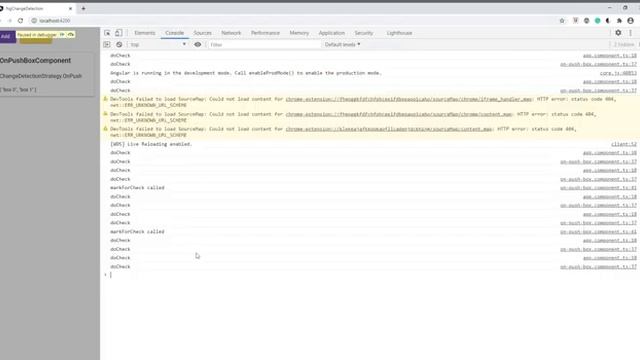Click Angular development mode message

click(x=246, y=73)
